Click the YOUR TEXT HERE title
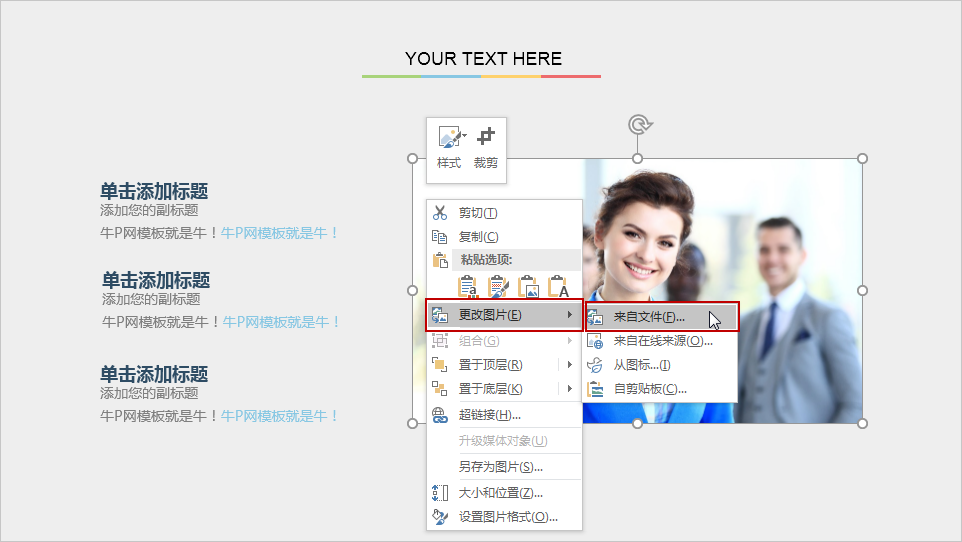 pos(483,59)
